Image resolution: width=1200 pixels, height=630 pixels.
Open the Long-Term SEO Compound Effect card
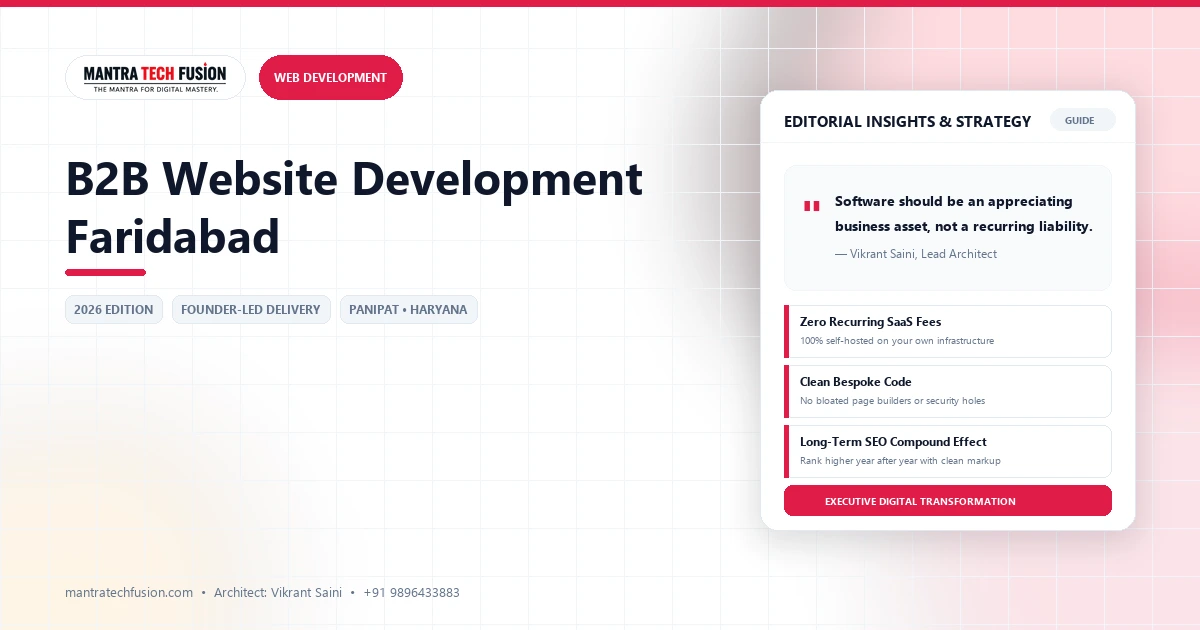pyautogui.click(x=948, y=451)
